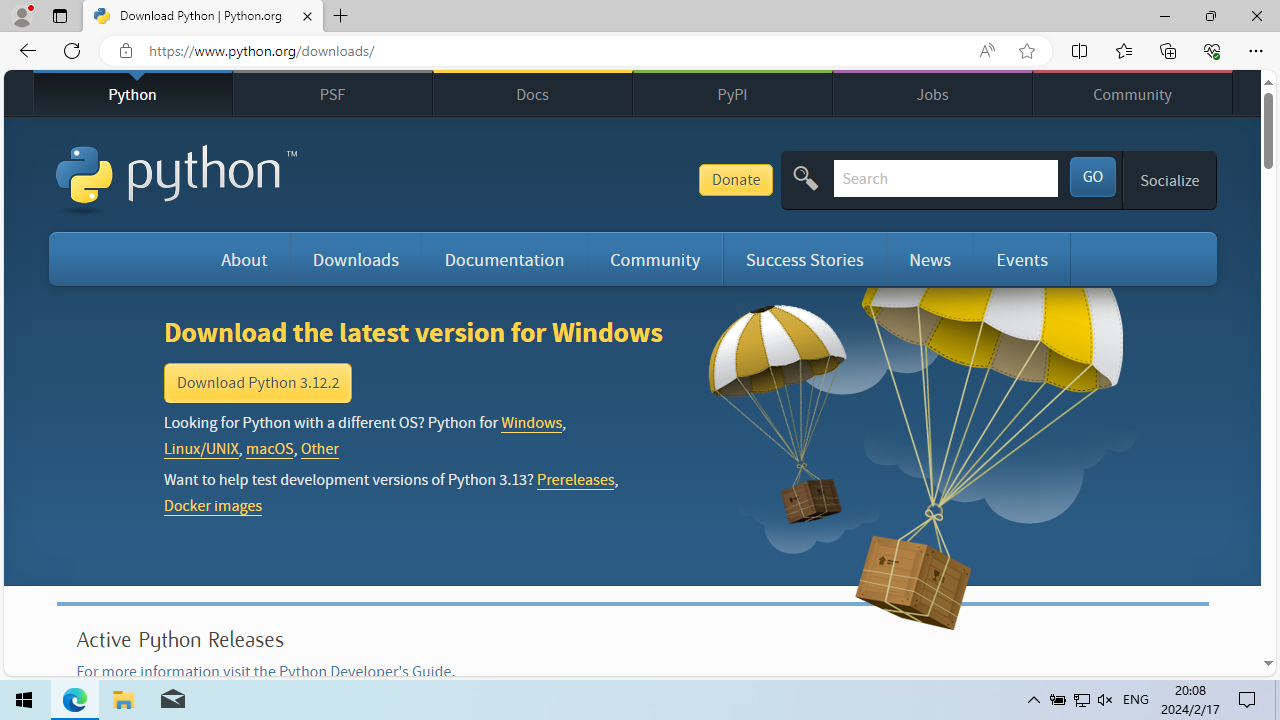Screen dimensions: 1280x720
Task: Open Collections panel
Action: [x=1167, y=51]
